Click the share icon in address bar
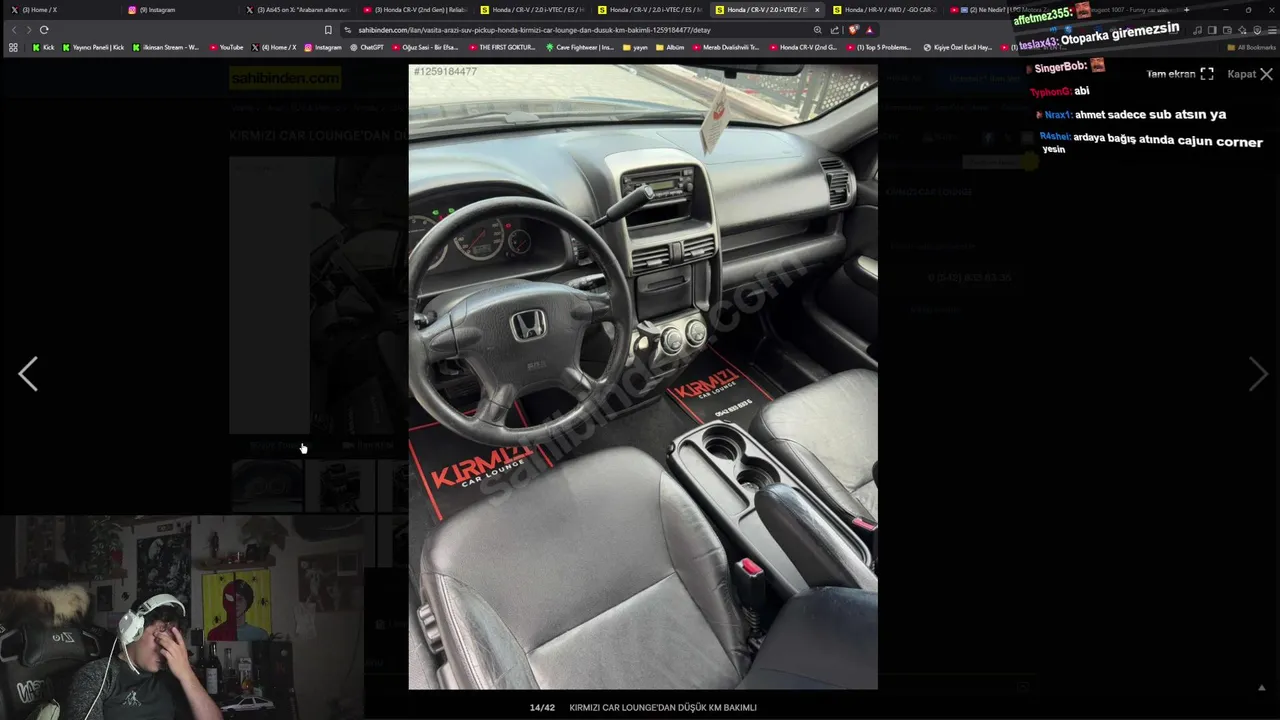The height and width of the screenshot is (720, 1280). 835,30
